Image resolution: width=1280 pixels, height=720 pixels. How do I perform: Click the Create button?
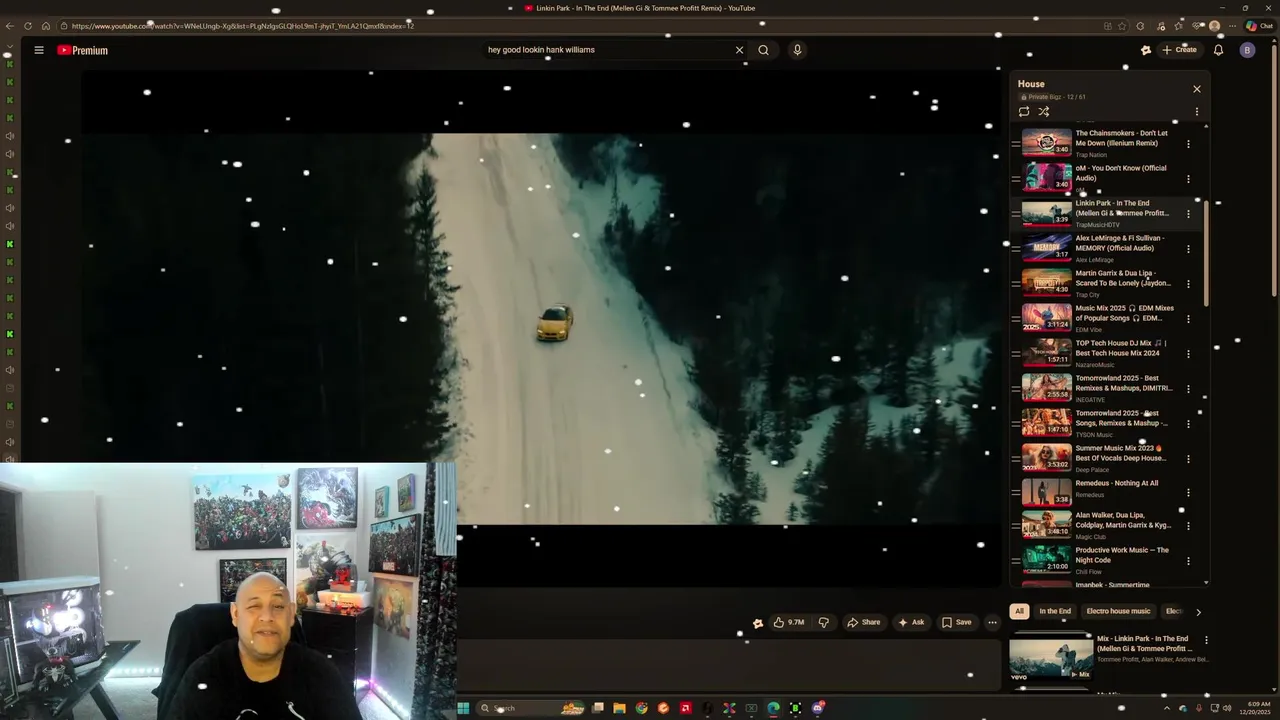[x=1179, y=50]
